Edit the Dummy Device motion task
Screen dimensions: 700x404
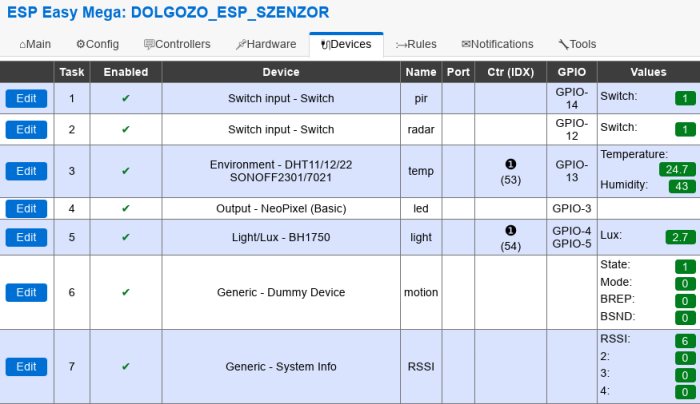click(x=26, y=292)
